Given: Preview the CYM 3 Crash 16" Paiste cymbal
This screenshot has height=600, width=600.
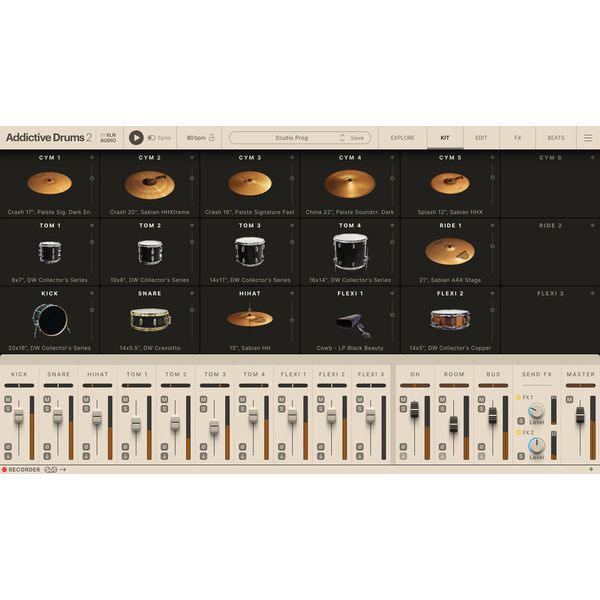Looking at the screenshot, I should tap(249, 183).
